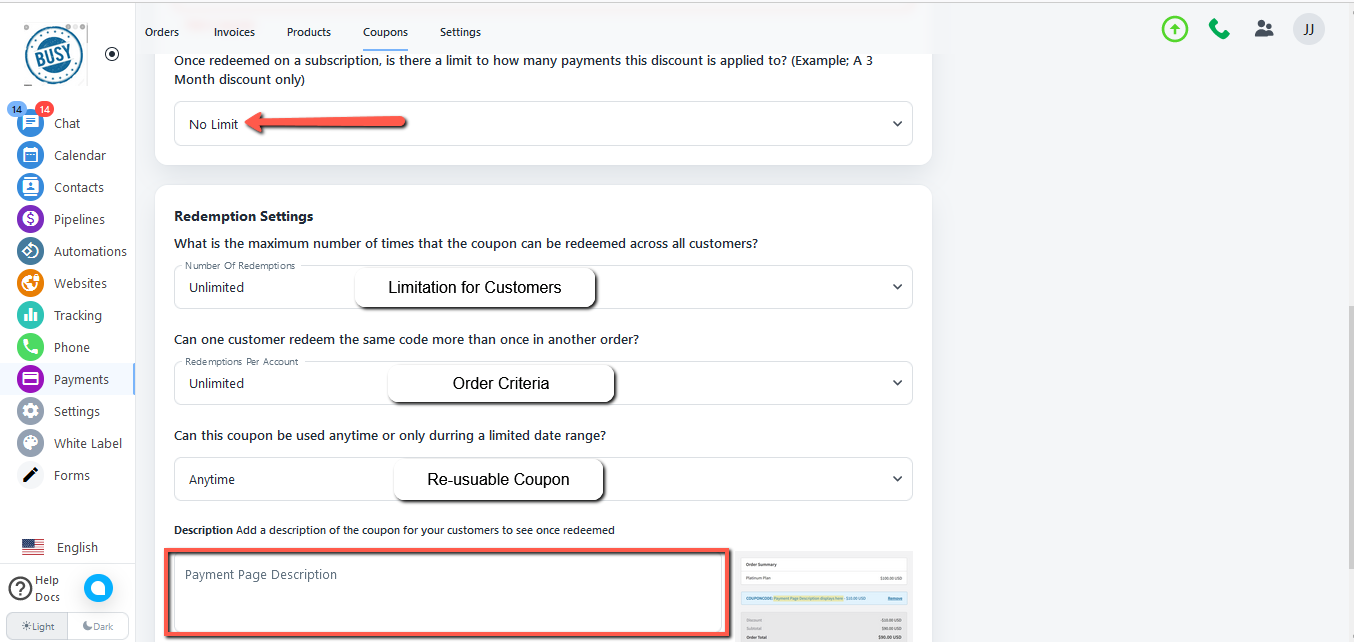The height and width of the screenshot is (642, 1354).
Task: Switch to Dark theme
Action: pos(98,626)
